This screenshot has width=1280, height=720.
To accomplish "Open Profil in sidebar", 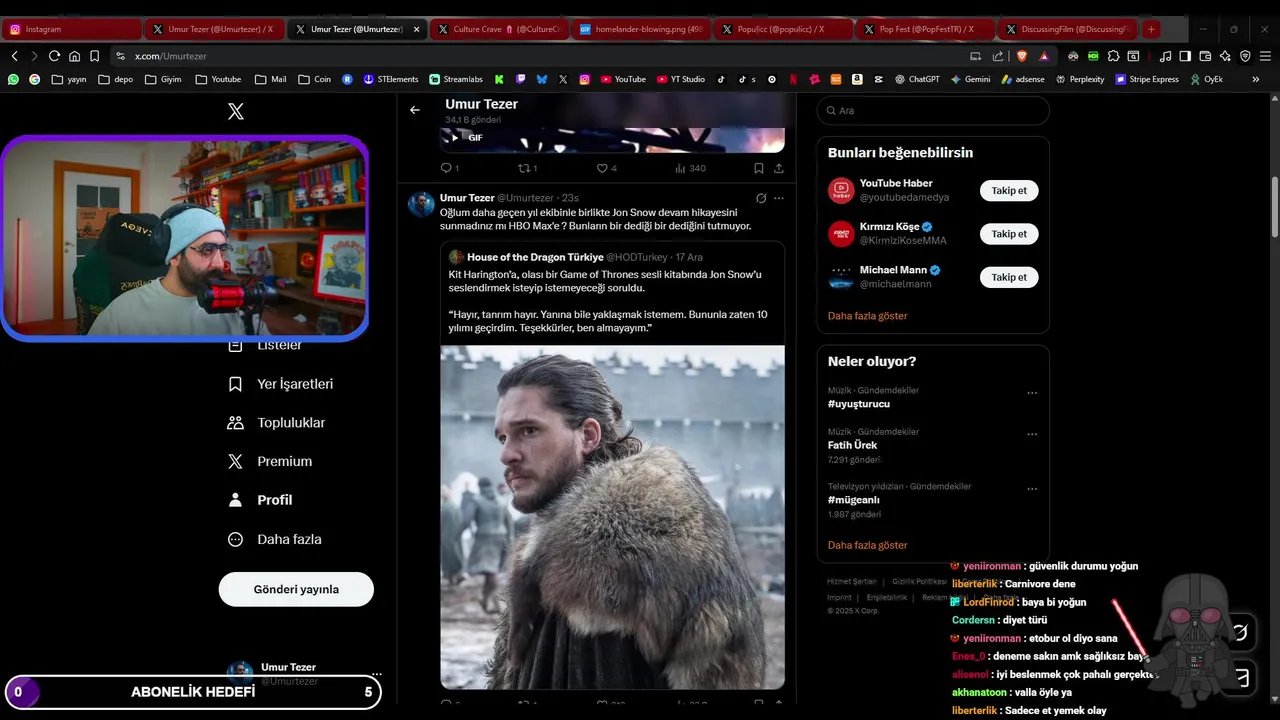I will 261,500.
